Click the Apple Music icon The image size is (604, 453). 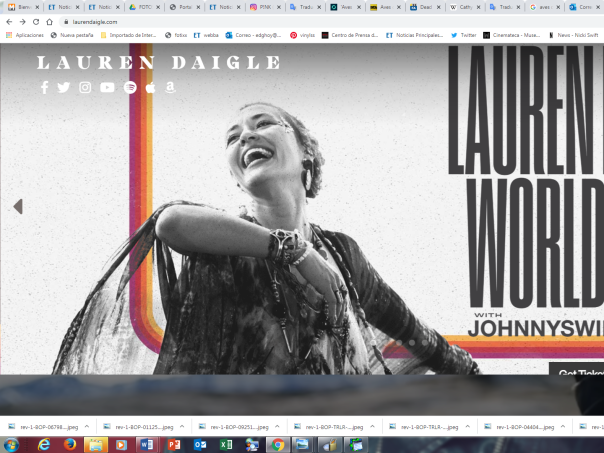click(151, 88)
